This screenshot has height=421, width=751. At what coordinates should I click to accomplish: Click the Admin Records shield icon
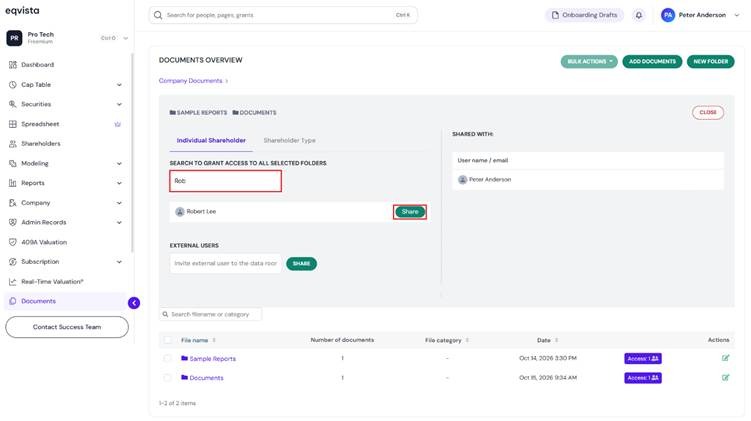[13, 222]
